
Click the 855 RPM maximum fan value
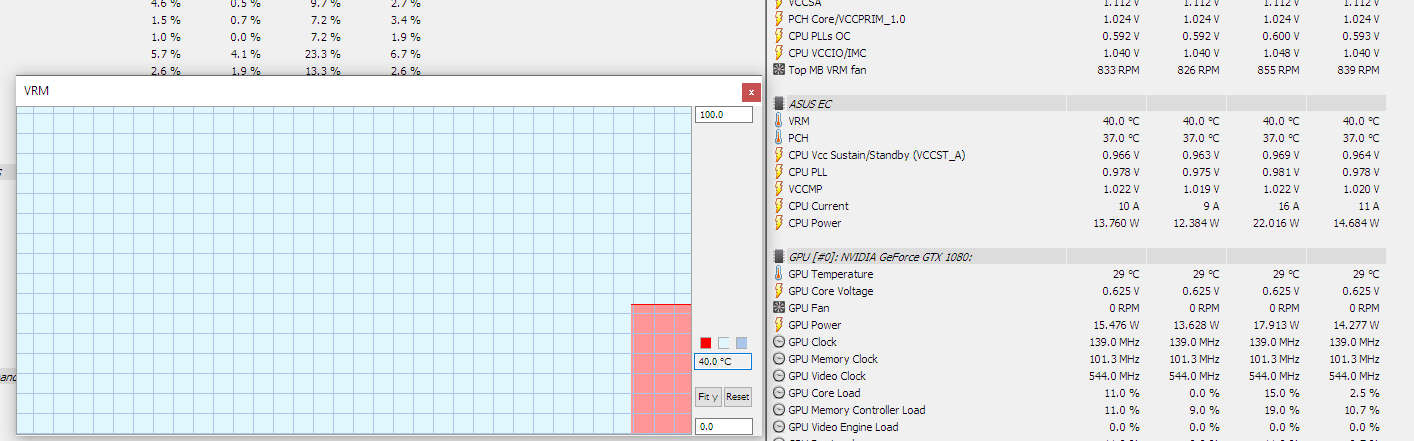(1278, 70)
